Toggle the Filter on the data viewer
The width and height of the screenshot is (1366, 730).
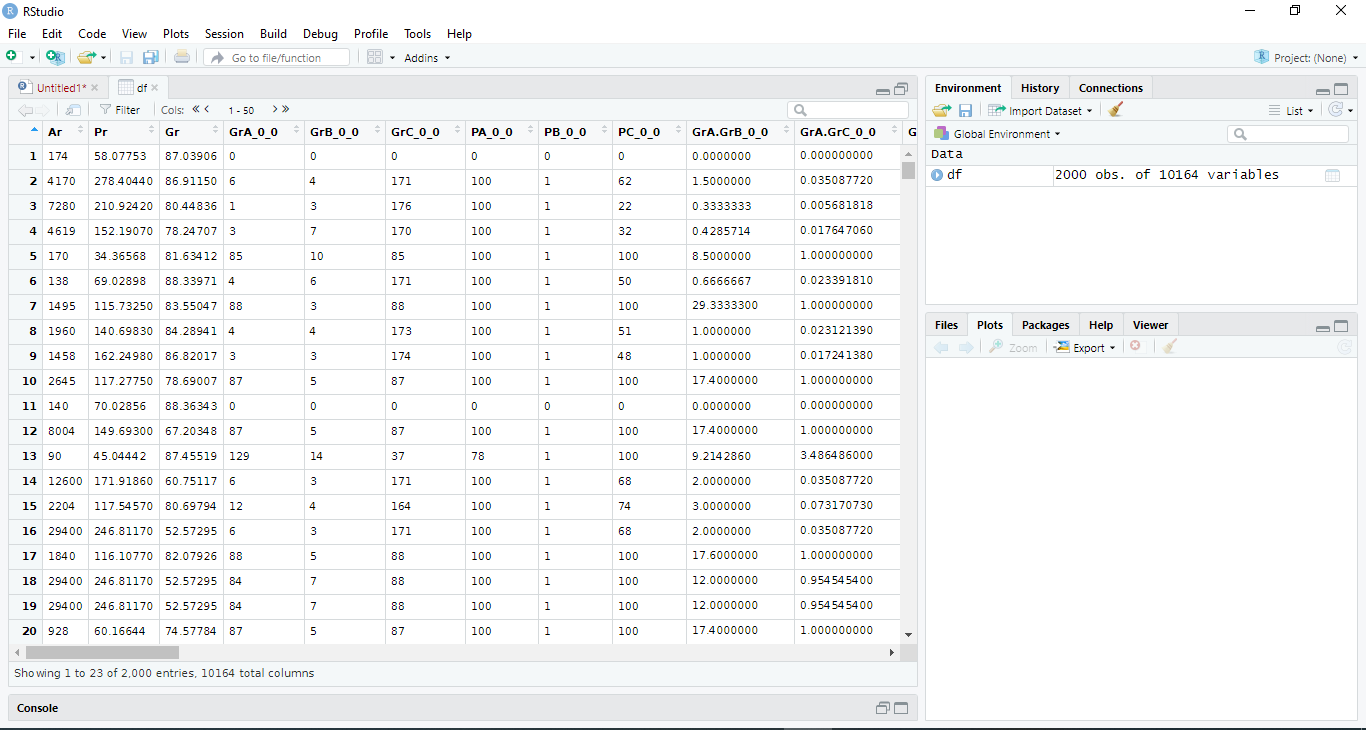(x=120, y=109)
